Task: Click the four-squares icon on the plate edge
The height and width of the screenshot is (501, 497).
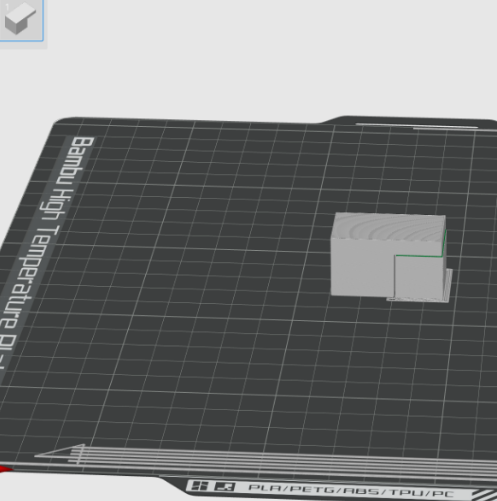Action: click(x=200, y=486)
